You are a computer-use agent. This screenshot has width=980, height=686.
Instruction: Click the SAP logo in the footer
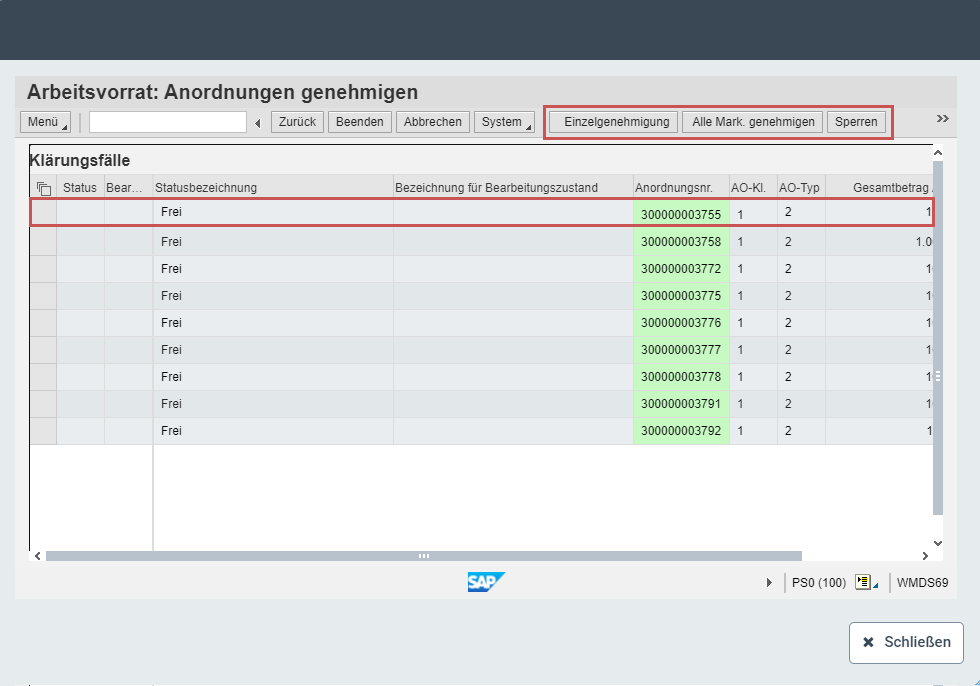(x=486, y=581)
